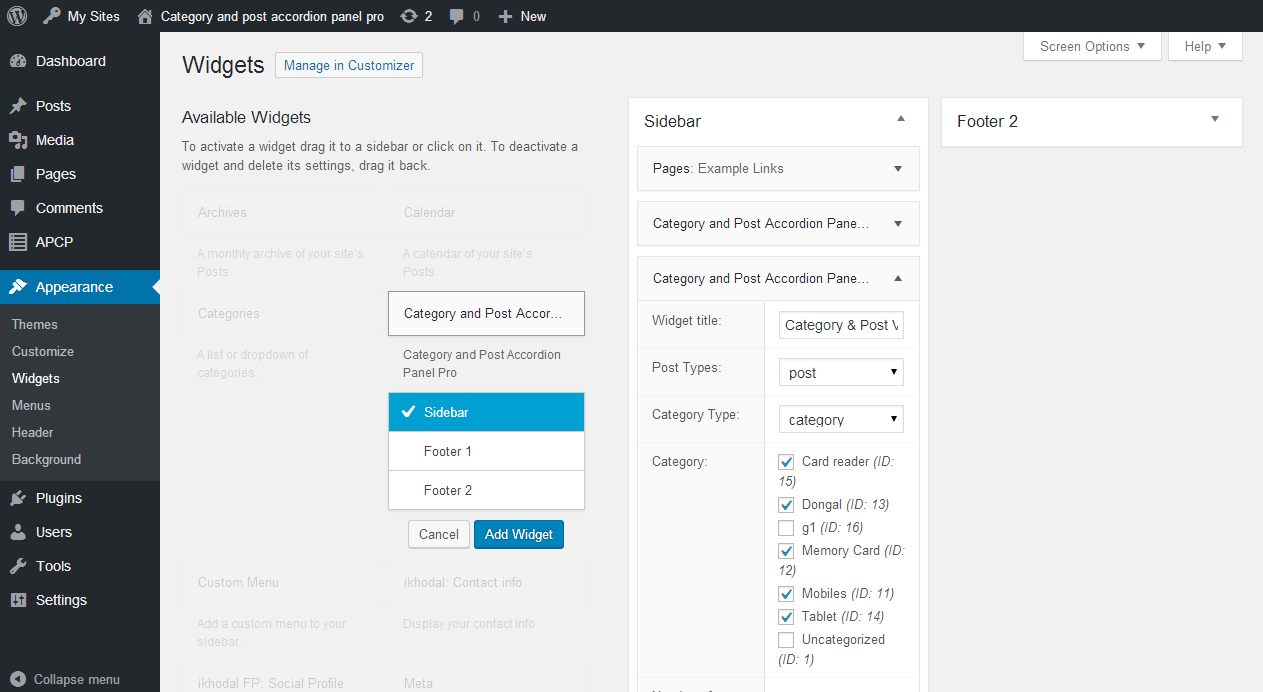The height and width of the screenshot is (692, 1263).
Task: Open the Widgets submenu link
Action: coord(36,378)
